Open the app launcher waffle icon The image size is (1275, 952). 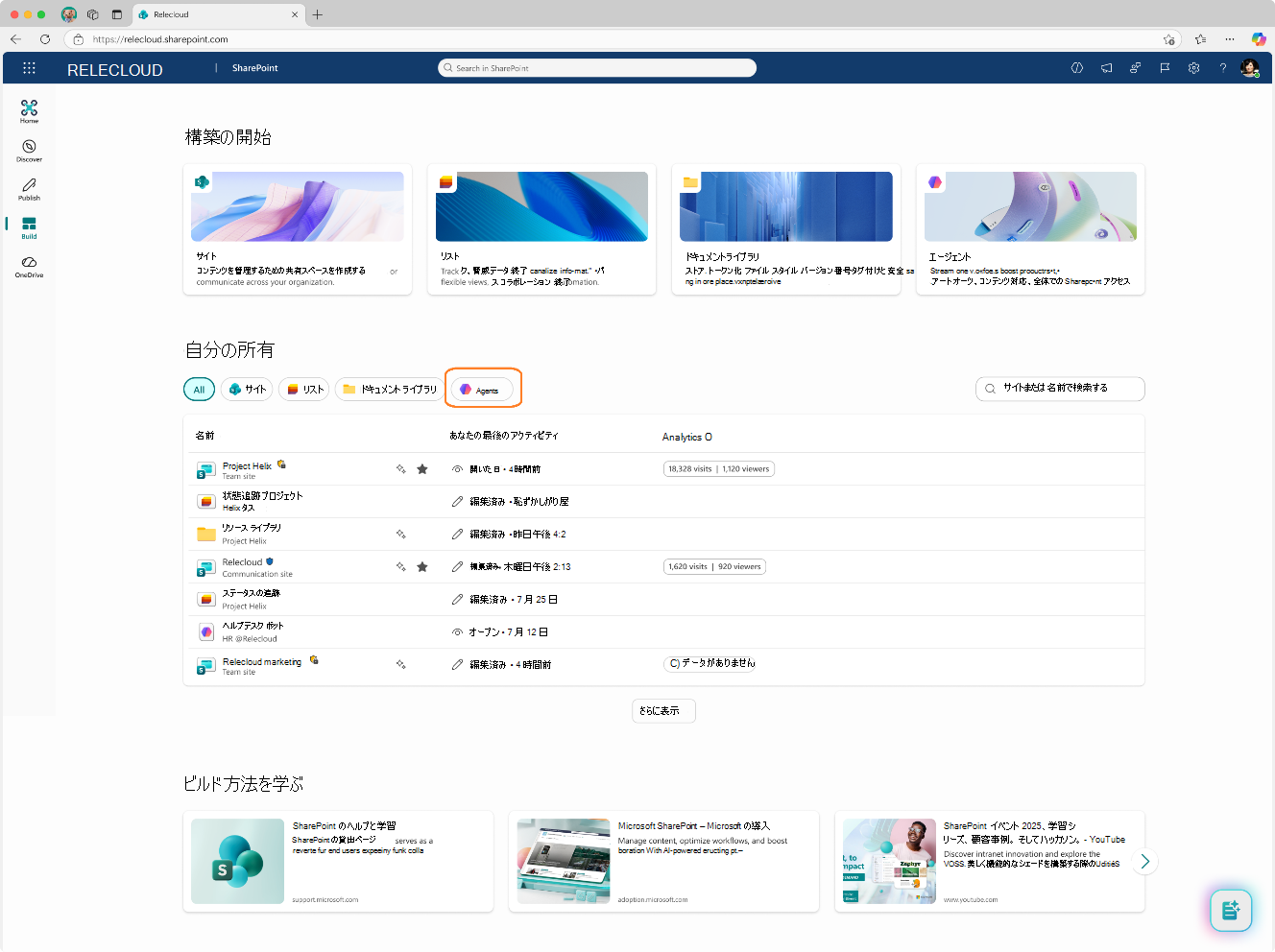(x=29, y=68)
